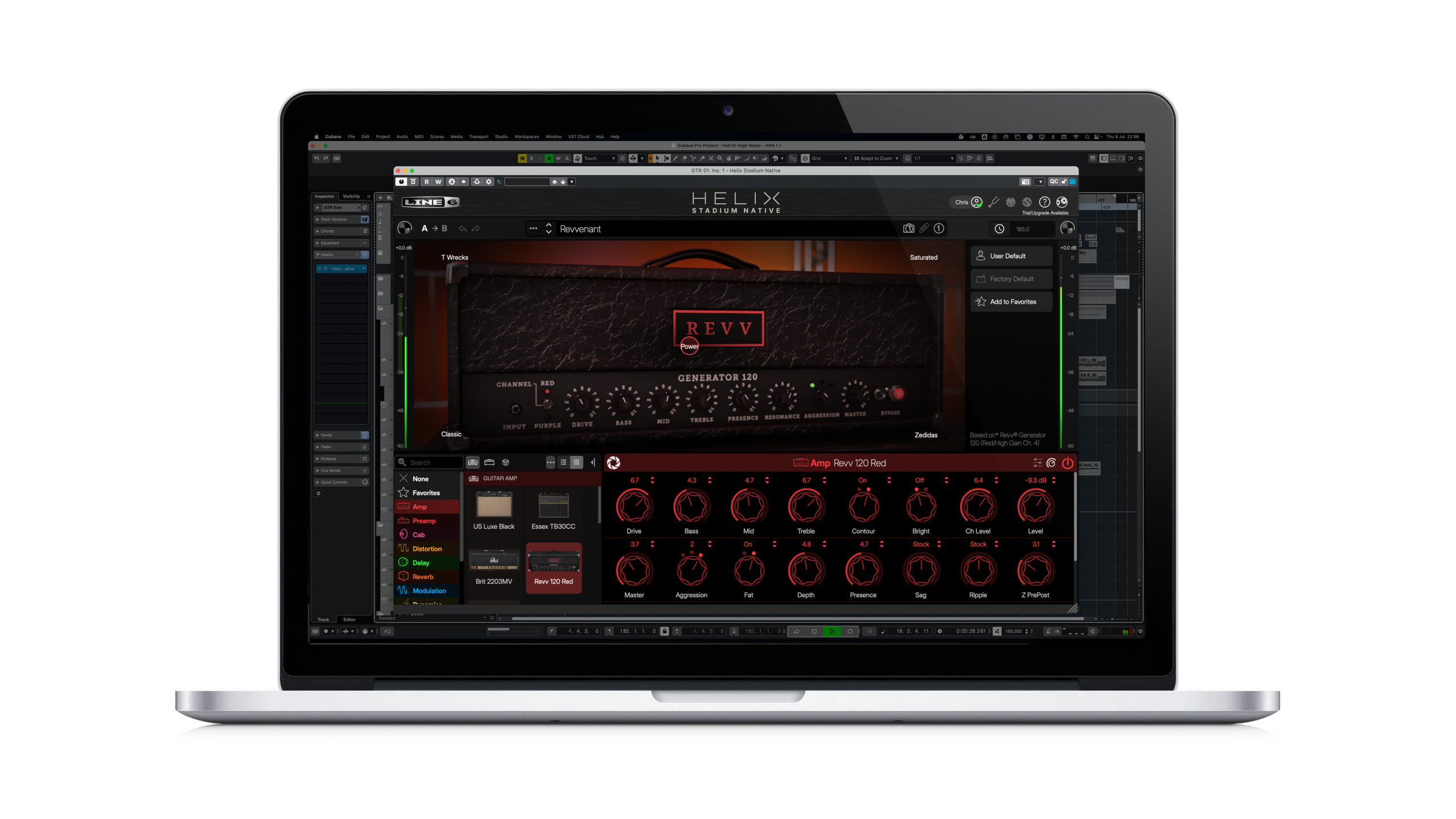Click the circular reset icon in Amp header
This screenshot has width=1456, height=819.
tap(1051, 463)
